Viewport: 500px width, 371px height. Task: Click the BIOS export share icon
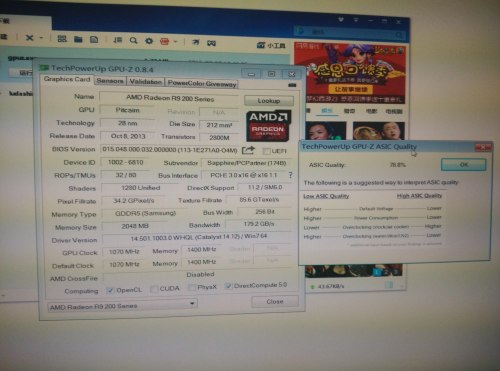pyautogui.click(x=248, y=150)
